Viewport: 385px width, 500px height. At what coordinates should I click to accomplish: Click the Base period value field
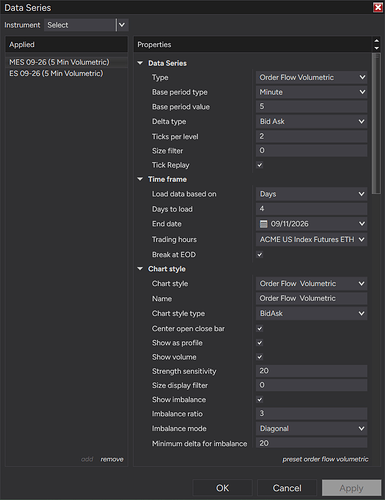click(x=311, y=107)
